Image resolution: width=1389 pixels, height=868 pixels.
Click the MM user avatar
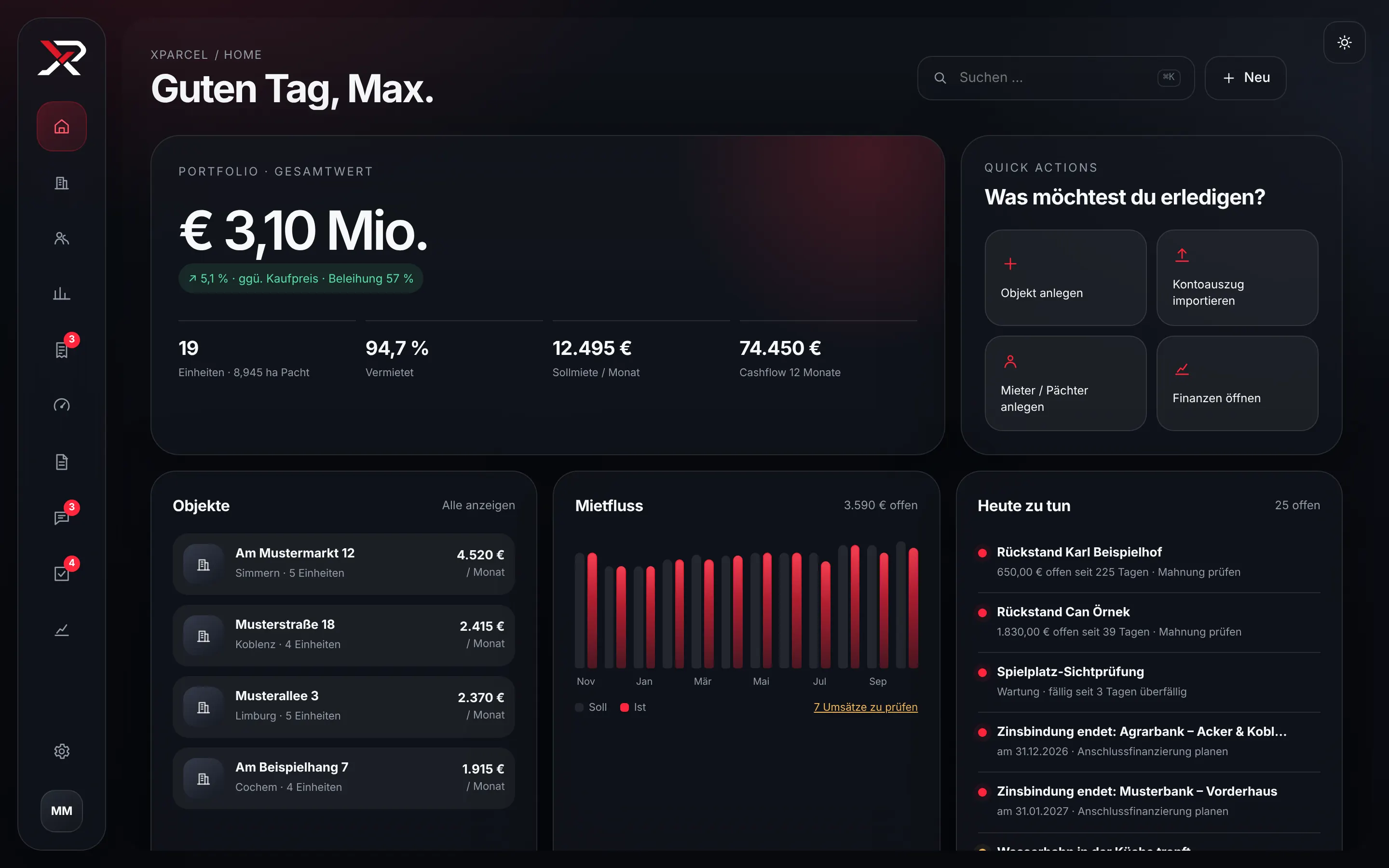point(61,811)
